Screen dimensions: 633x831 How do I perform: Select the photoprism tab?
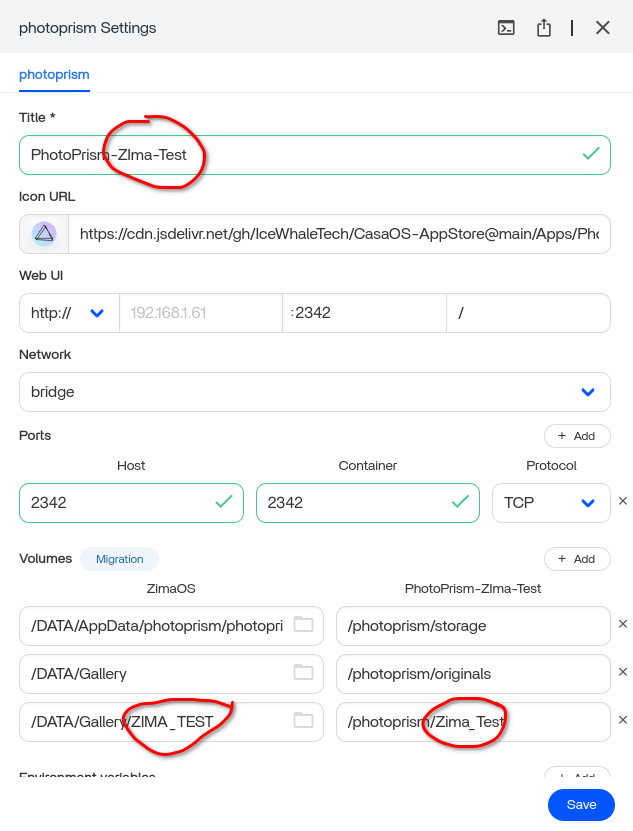click(x=54, y=75)
